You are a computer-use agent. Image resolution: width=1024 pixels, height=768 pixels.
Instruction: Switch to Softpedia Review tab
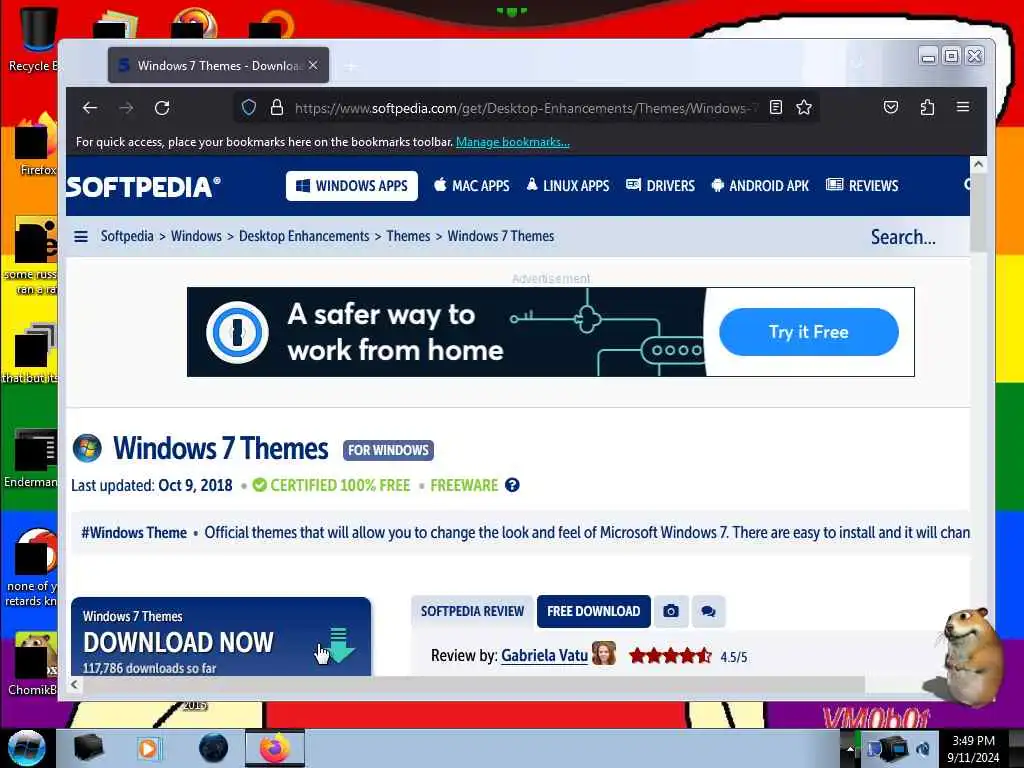click(x=472, y=611)
